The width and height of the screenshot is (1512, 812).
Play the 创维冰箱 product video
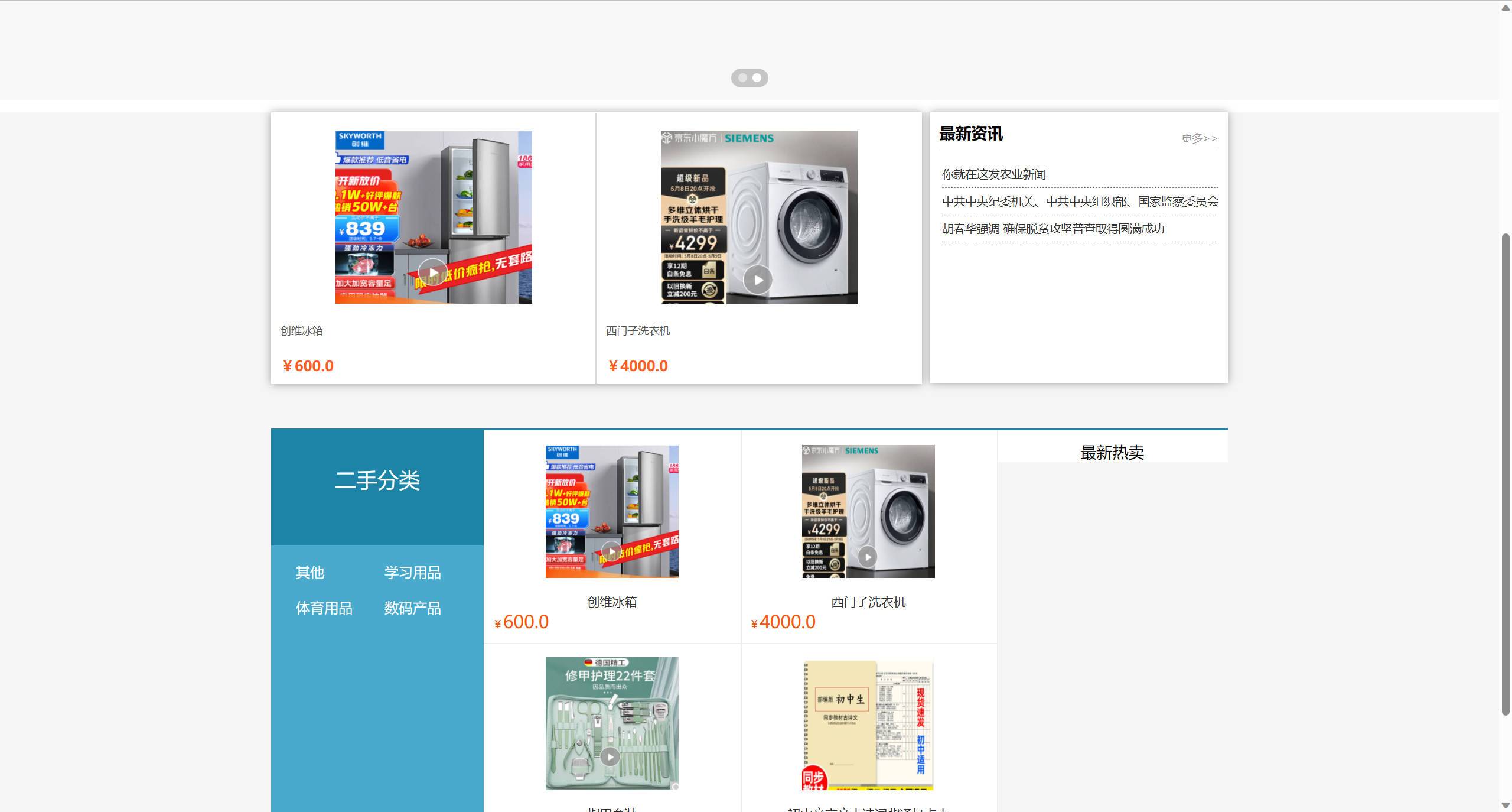tap(433, 272)
